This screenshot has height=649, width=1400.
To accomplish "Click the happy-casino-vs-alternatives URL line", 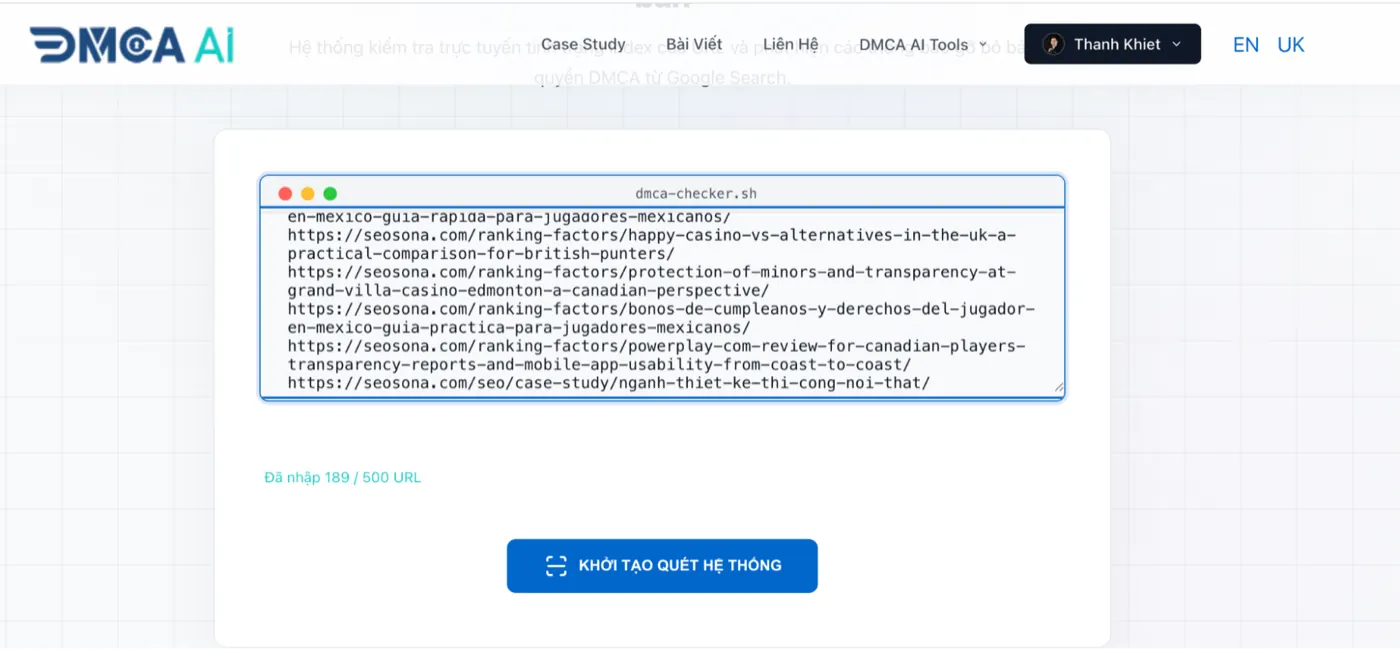I will [652, 244].
